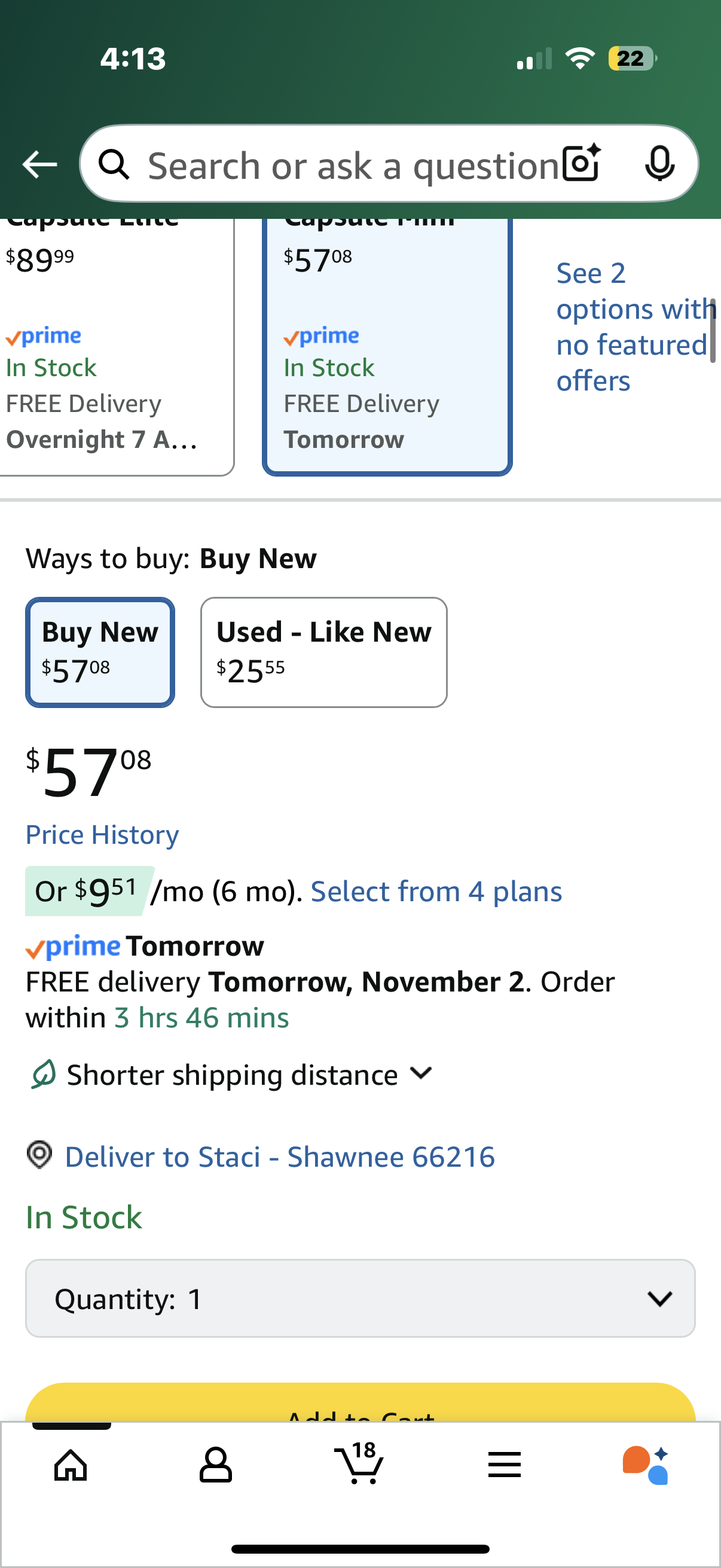This screenshot has width=721, height=1568.
Task: Go to the Home tab
Action: (71, 1465)
